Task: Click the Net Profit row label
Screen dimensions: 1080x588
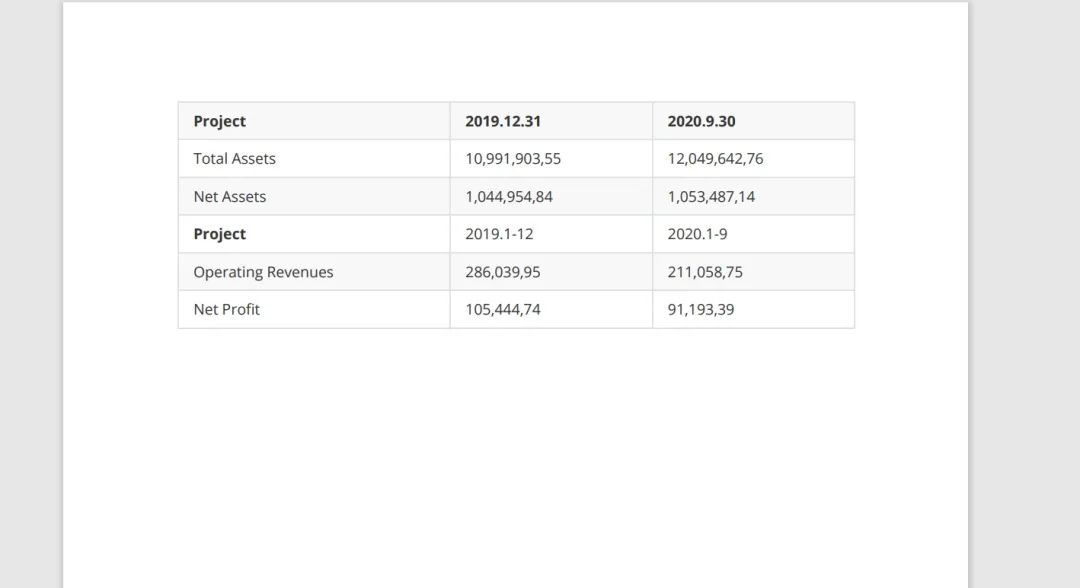Action: (x=226, y=310)
